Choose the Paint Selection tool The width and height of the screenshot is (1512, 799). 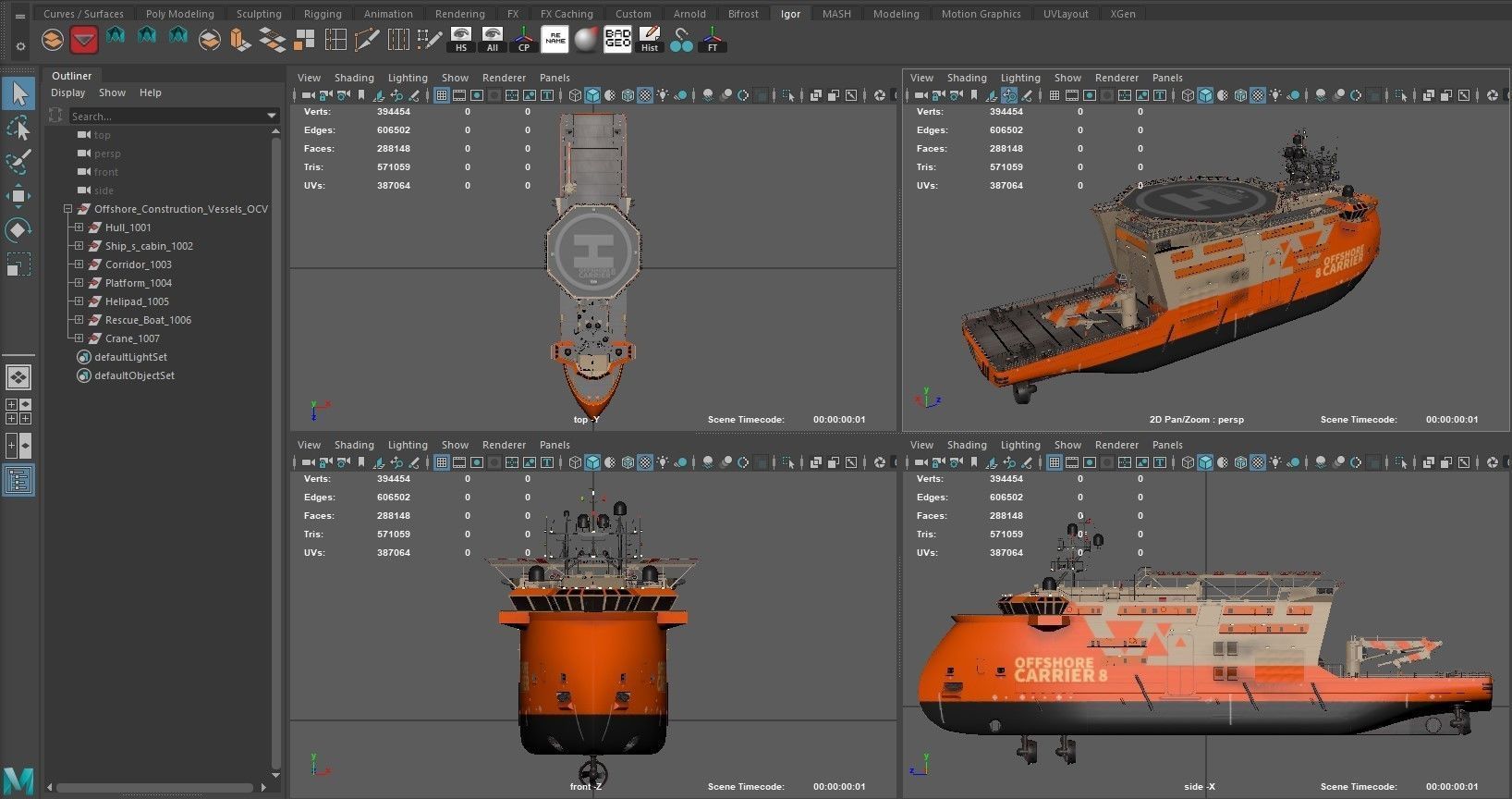click(x=18, y=162)
